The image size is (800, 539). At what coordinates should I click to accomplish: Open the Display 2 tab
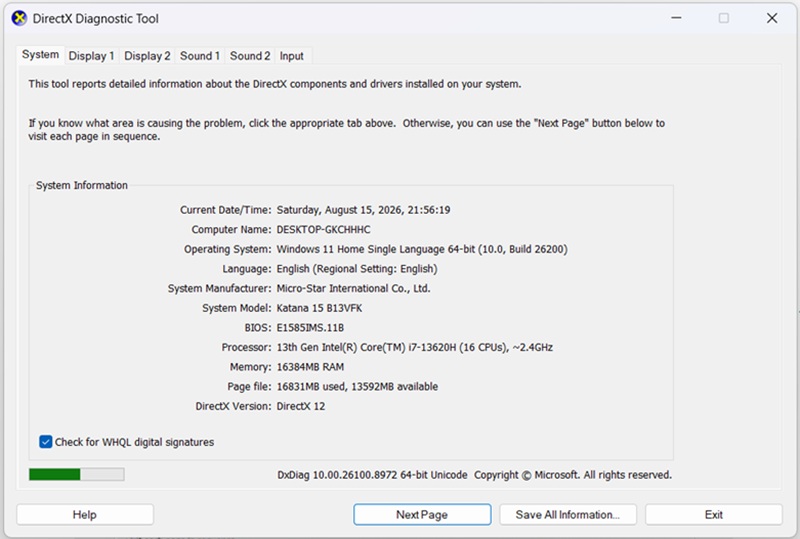pyautogui.click(x=147, y=56)
